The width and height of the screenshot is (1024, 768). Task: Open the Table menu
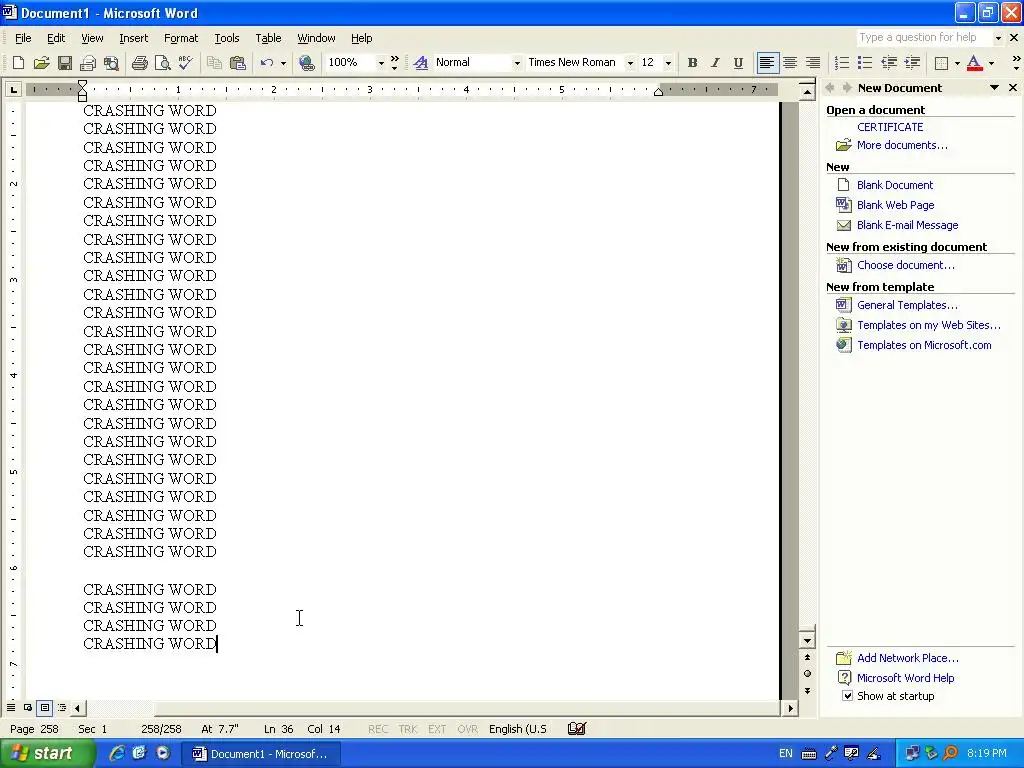pos(268,38)
